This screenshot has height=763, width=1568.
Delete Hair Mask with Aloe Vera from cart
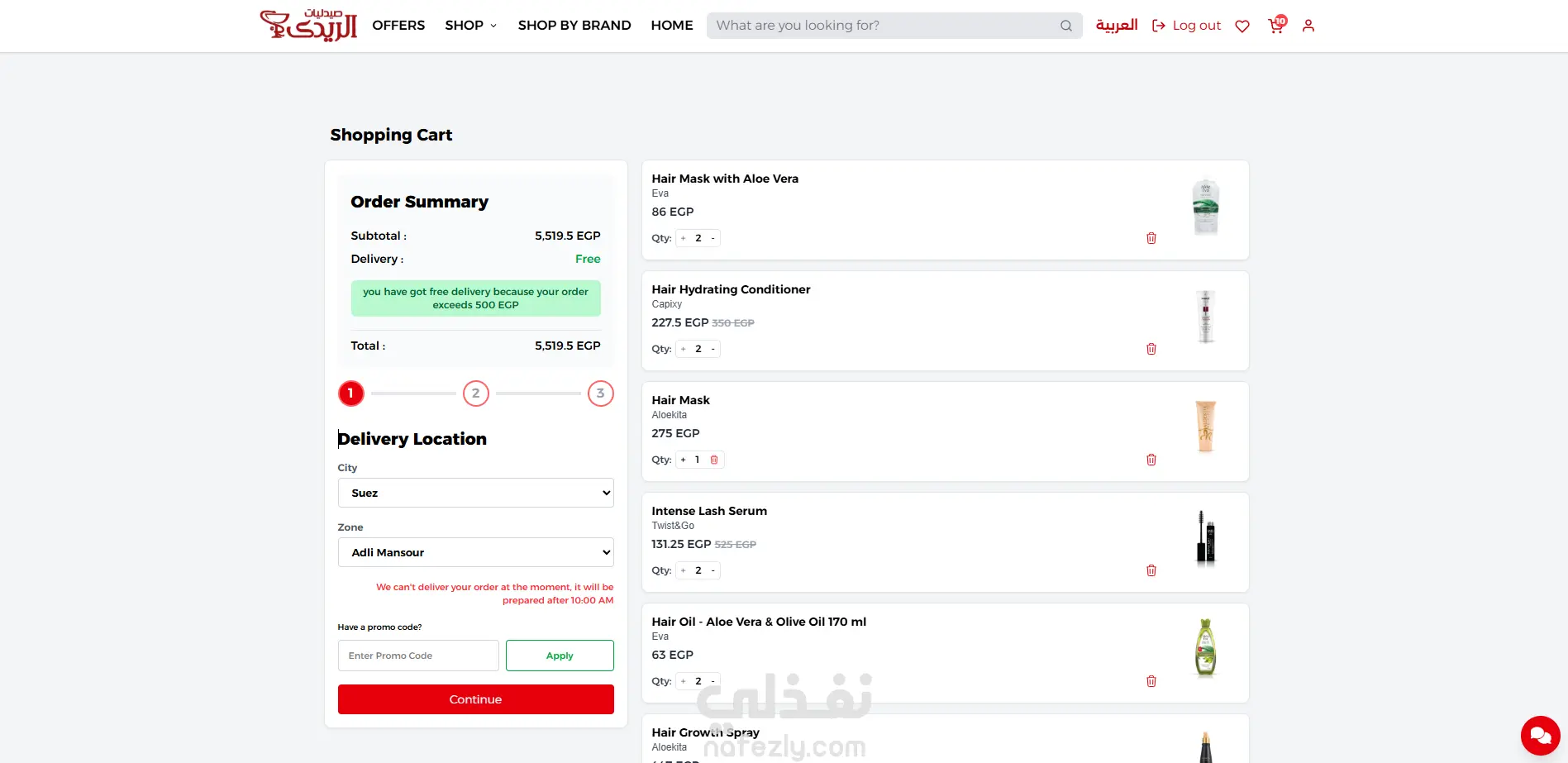click(1151, 238)
